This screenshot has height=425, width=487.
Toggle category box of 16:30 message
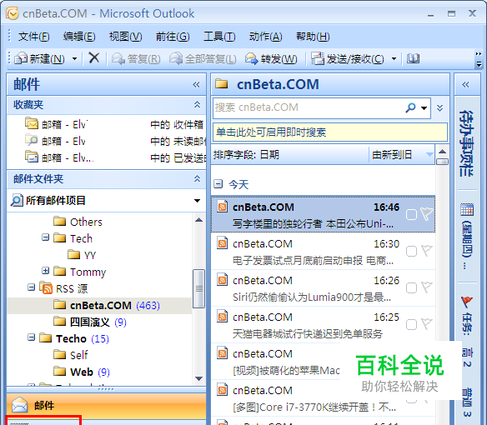click(411, 251)
